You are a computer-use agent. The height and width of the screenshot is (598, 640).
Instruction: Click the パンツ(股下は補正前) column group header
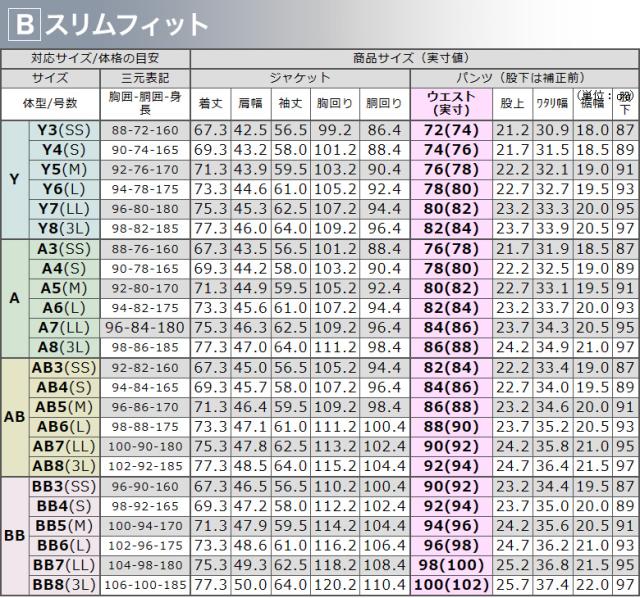coord(524,78)
